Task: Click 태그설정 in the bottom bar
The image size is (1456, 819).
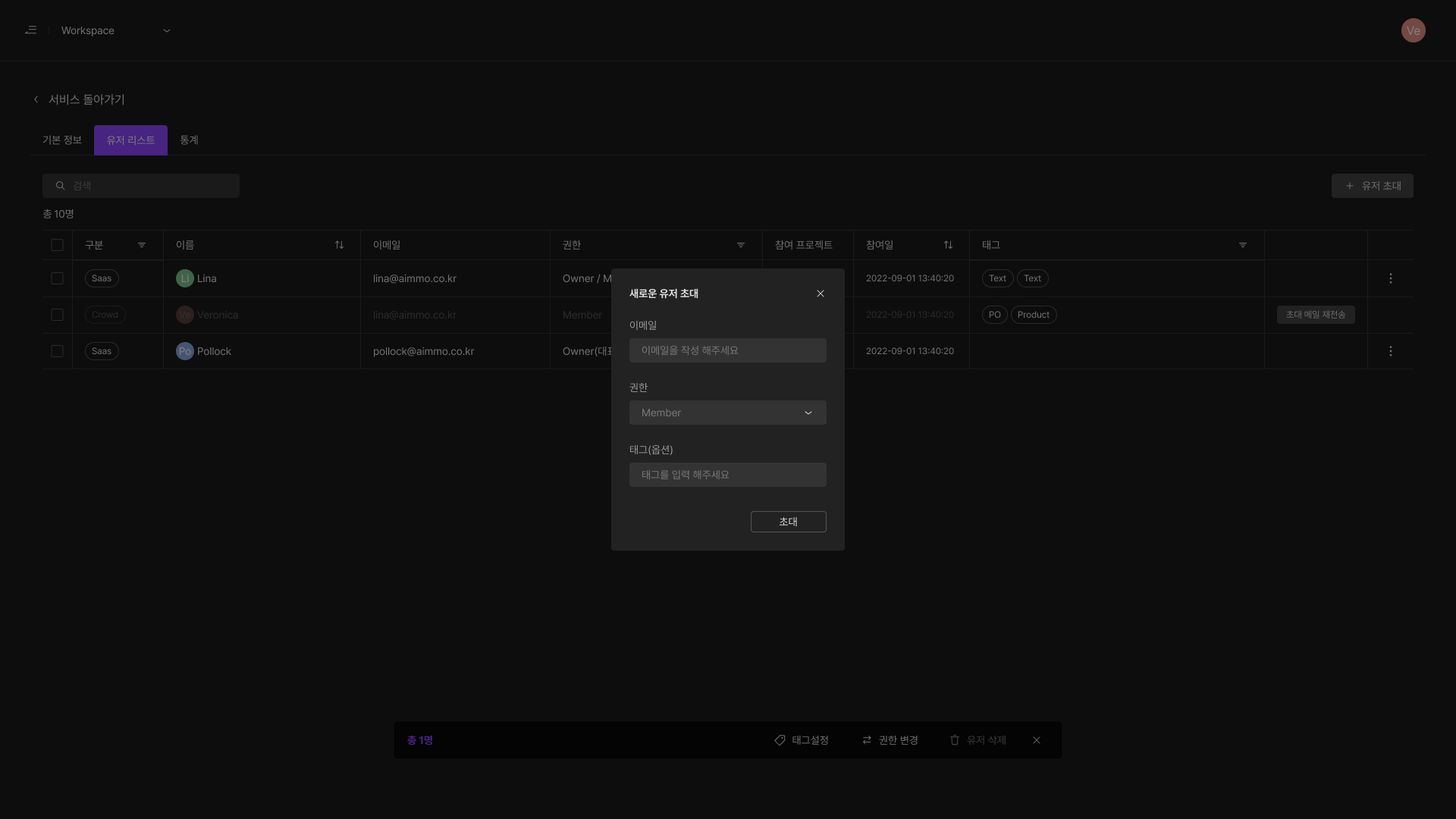Action: point(802,740)
